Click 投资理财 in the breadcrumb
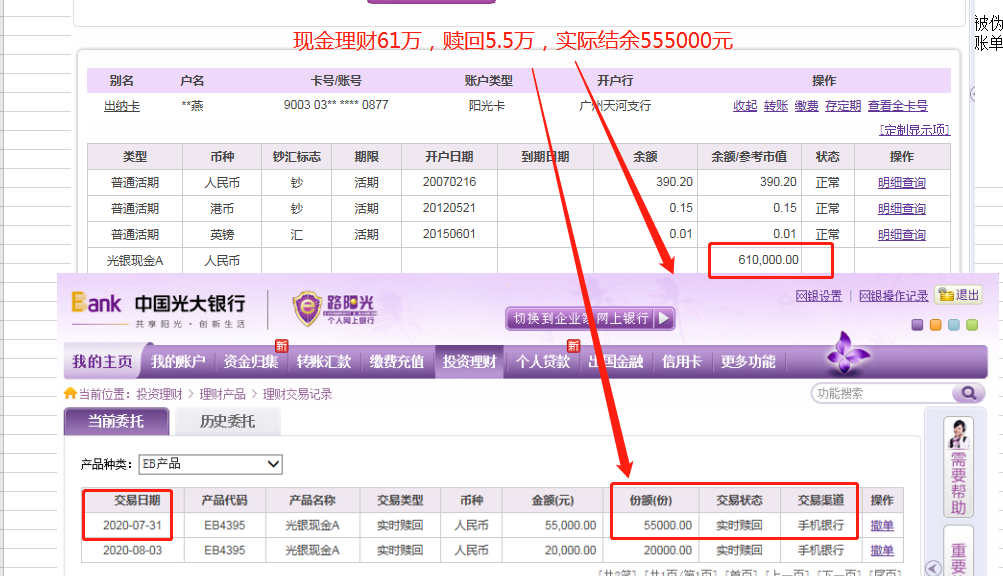This screenshot has width=1003, height=576. (159, 394)
